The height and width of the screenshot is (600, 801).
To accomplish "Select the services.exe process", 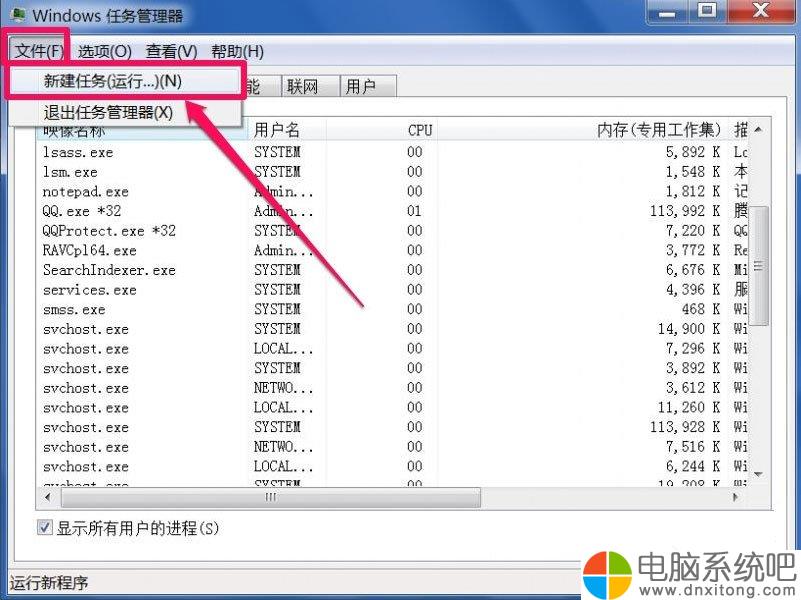I will tap(393, 290).
